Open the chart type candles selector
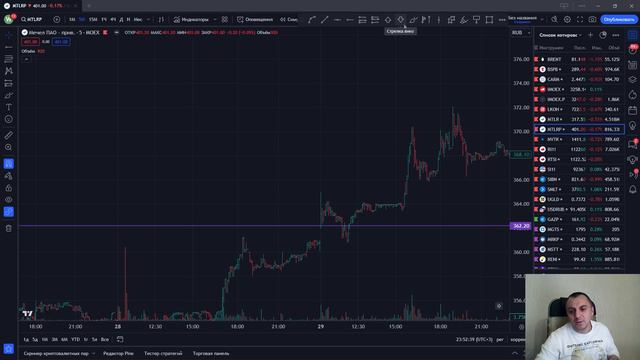Image resolution: width=640 pixels, height=360 pixels. [x=162, y=20]
